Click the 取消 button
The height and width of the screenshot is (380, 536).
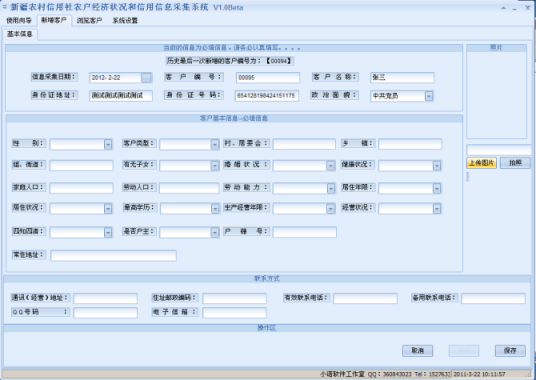pyautogui.click(x=417, y=351)
